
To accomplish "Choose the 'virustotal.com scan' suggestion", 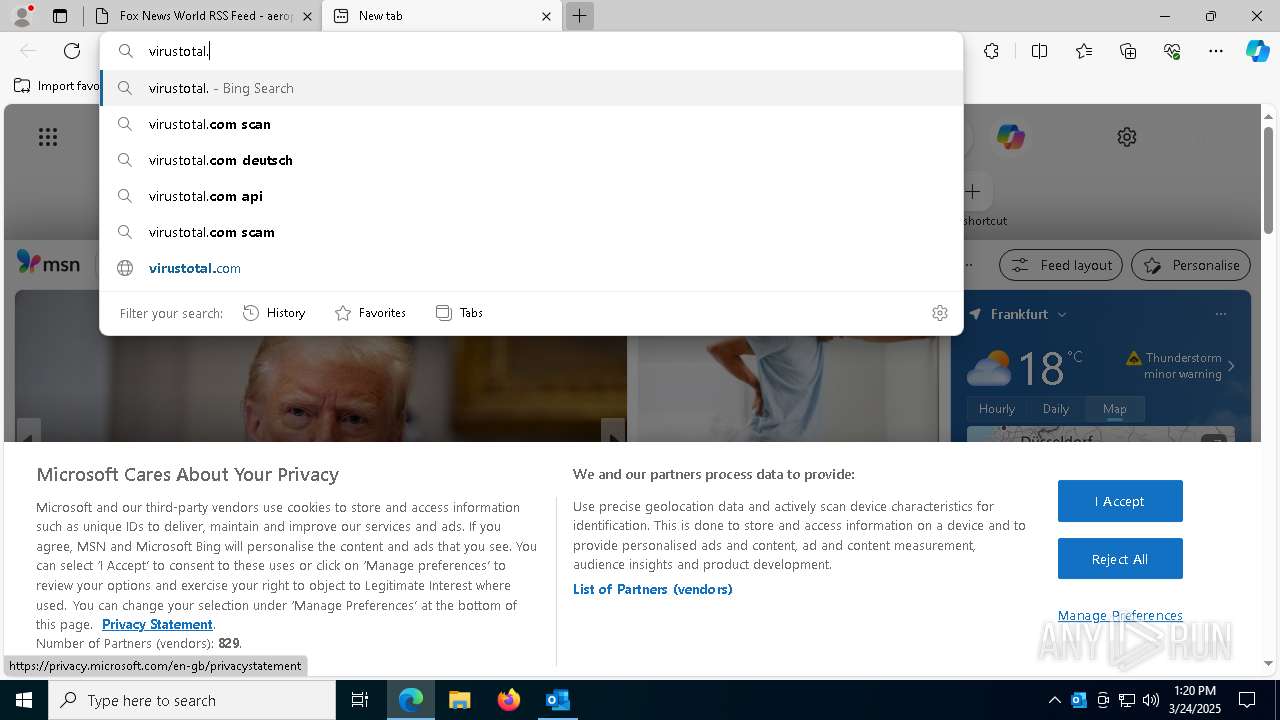I will pos(531,124).
